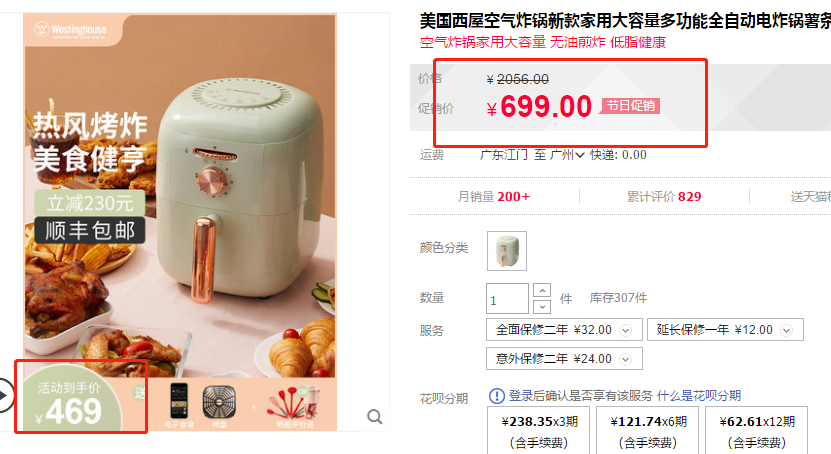
Task: Click the magnifier zoom icon on product image
Action: click(x=375, y=417)
